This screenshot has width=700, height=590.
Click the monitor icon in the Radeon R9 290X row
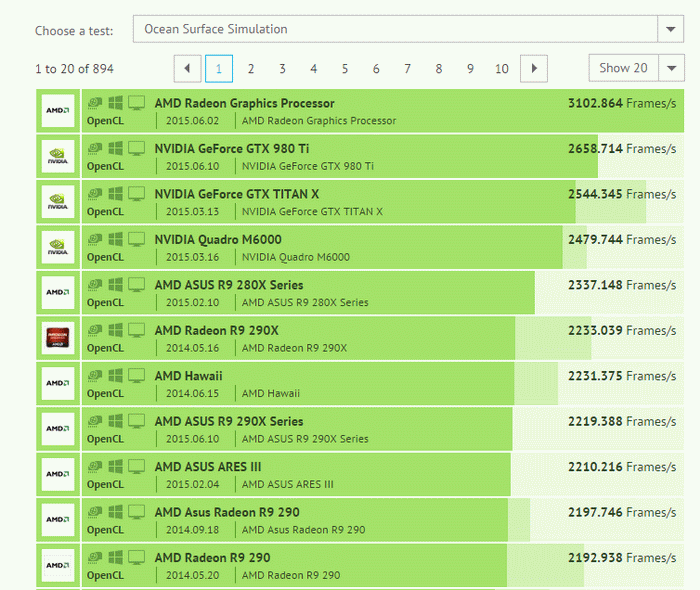[137, 330]
